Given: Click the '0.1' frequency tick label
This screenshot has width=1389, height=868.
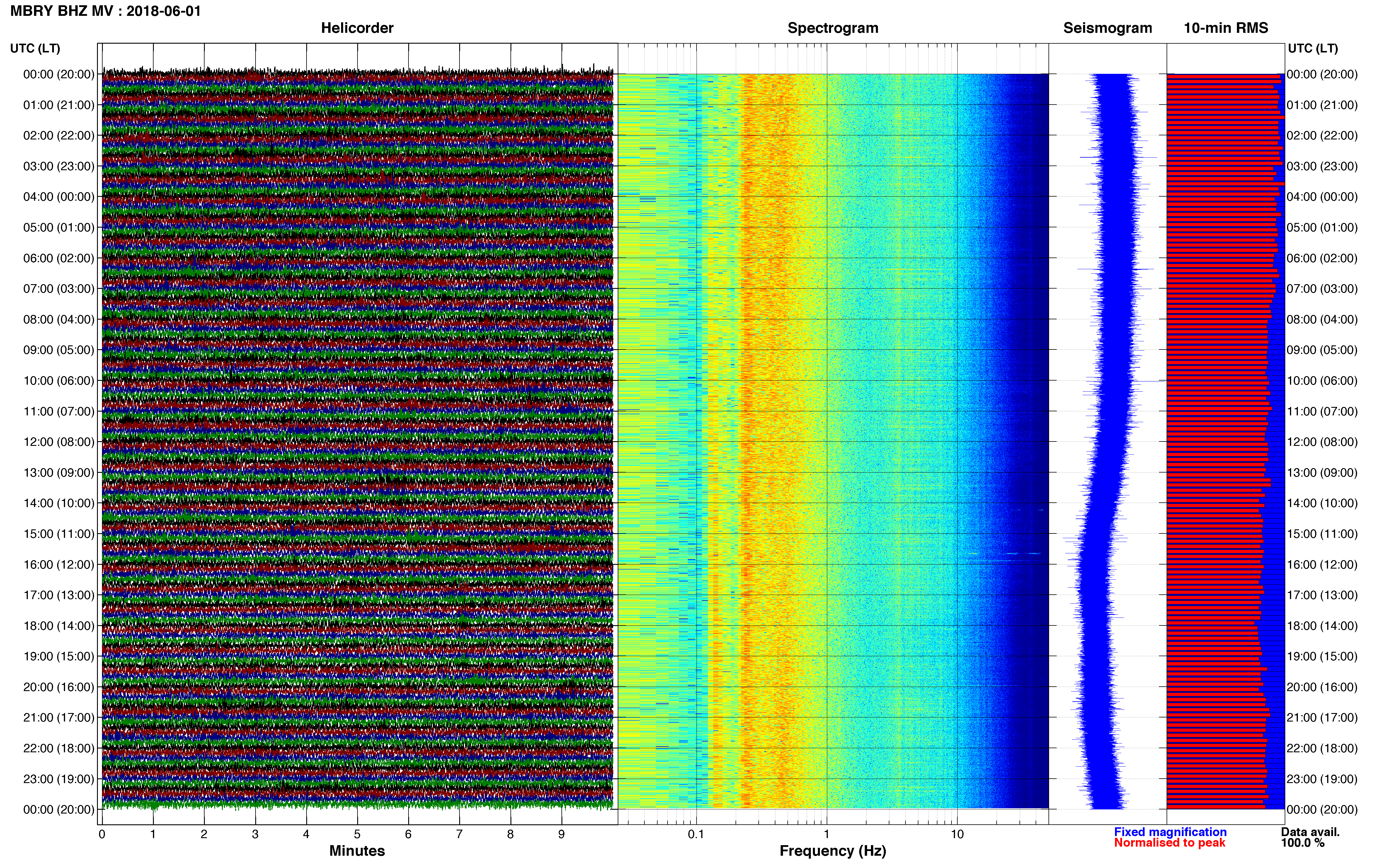Looking at the screenshot, I should (x=696, y=834).
